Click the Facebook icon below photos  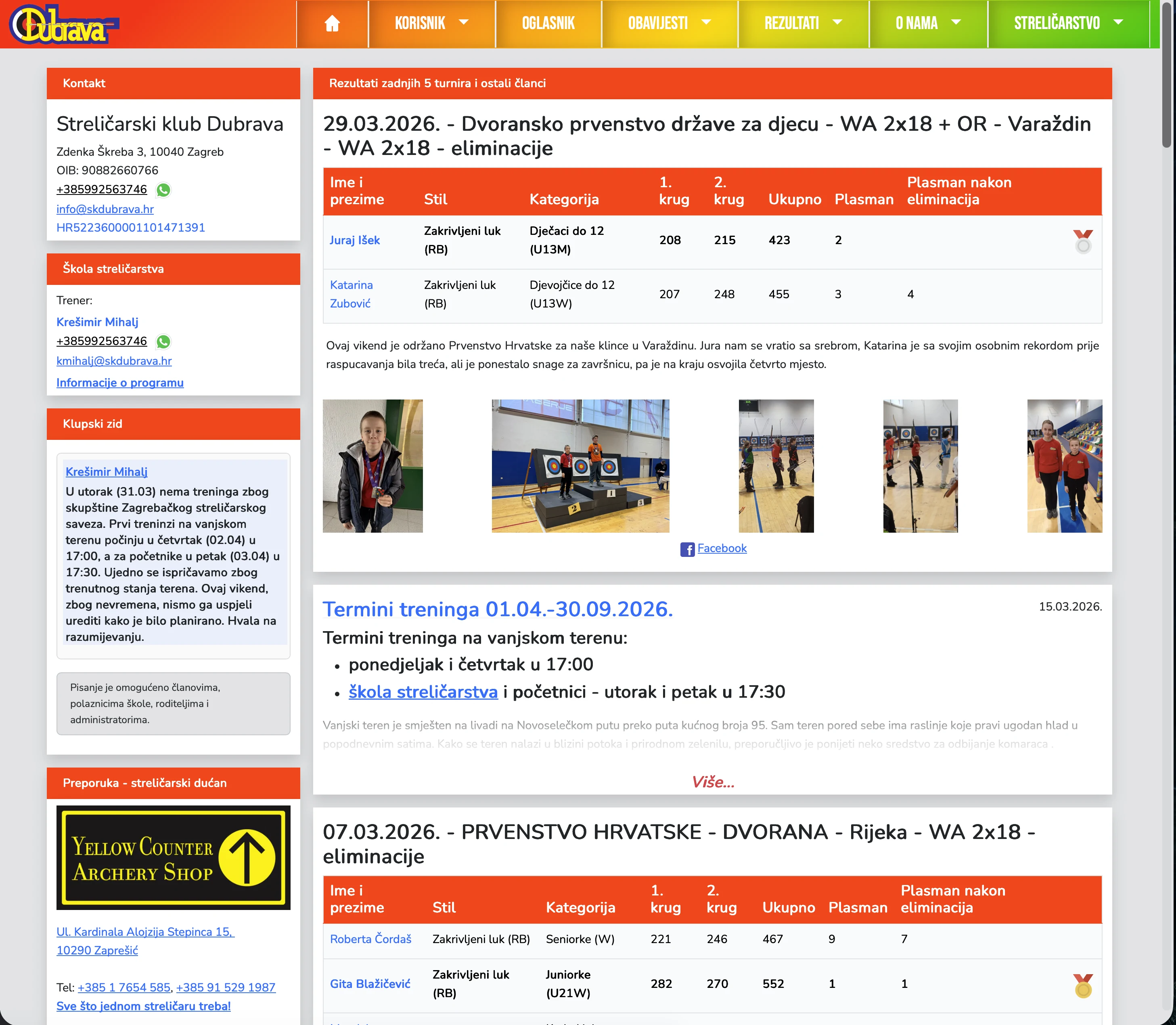click(x=687, y=549)
